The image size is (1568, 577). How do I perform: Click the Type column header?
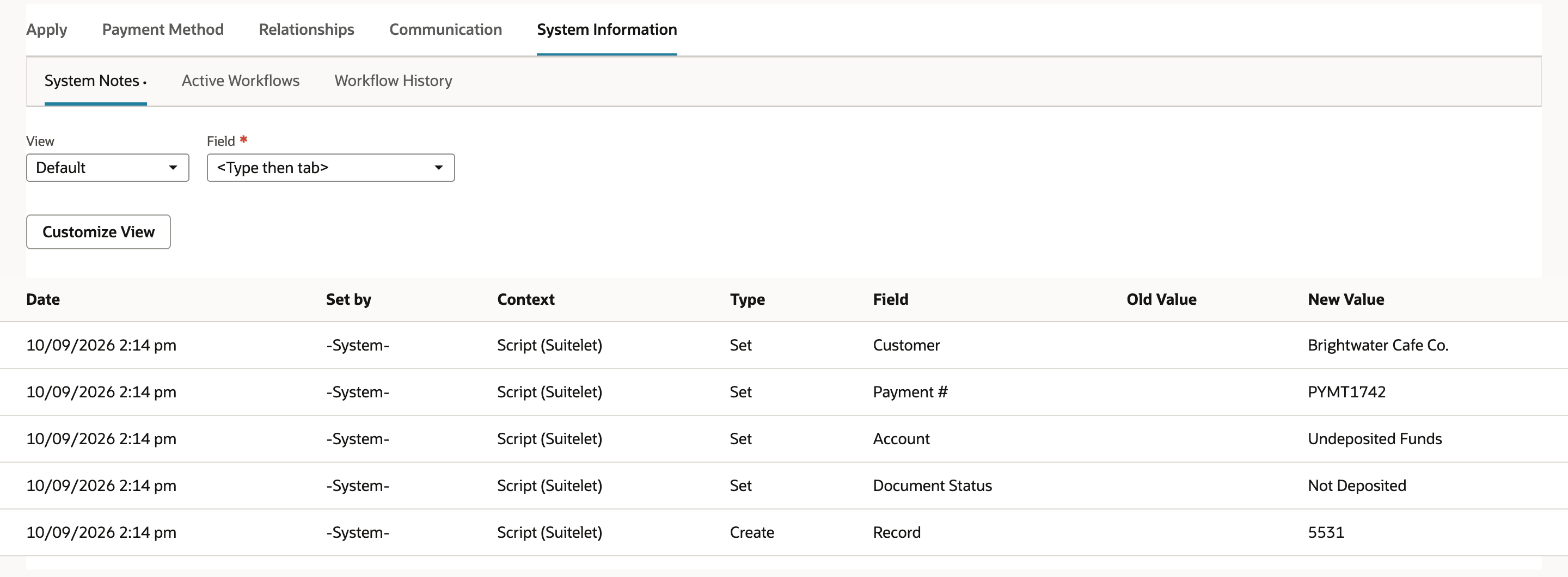(x=748, y=299)
